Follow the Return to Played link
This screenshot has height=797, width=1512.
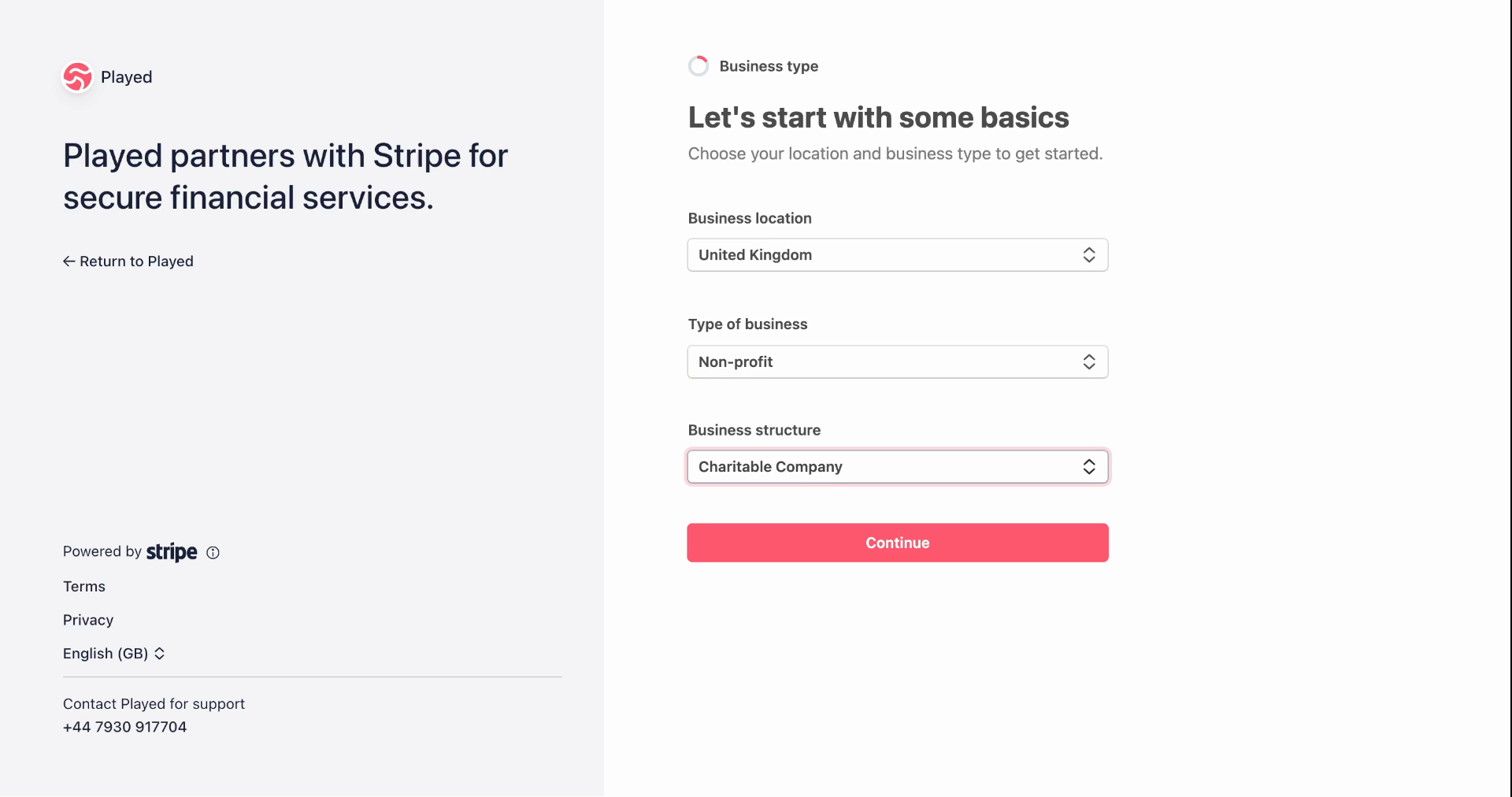coord(128,261)
